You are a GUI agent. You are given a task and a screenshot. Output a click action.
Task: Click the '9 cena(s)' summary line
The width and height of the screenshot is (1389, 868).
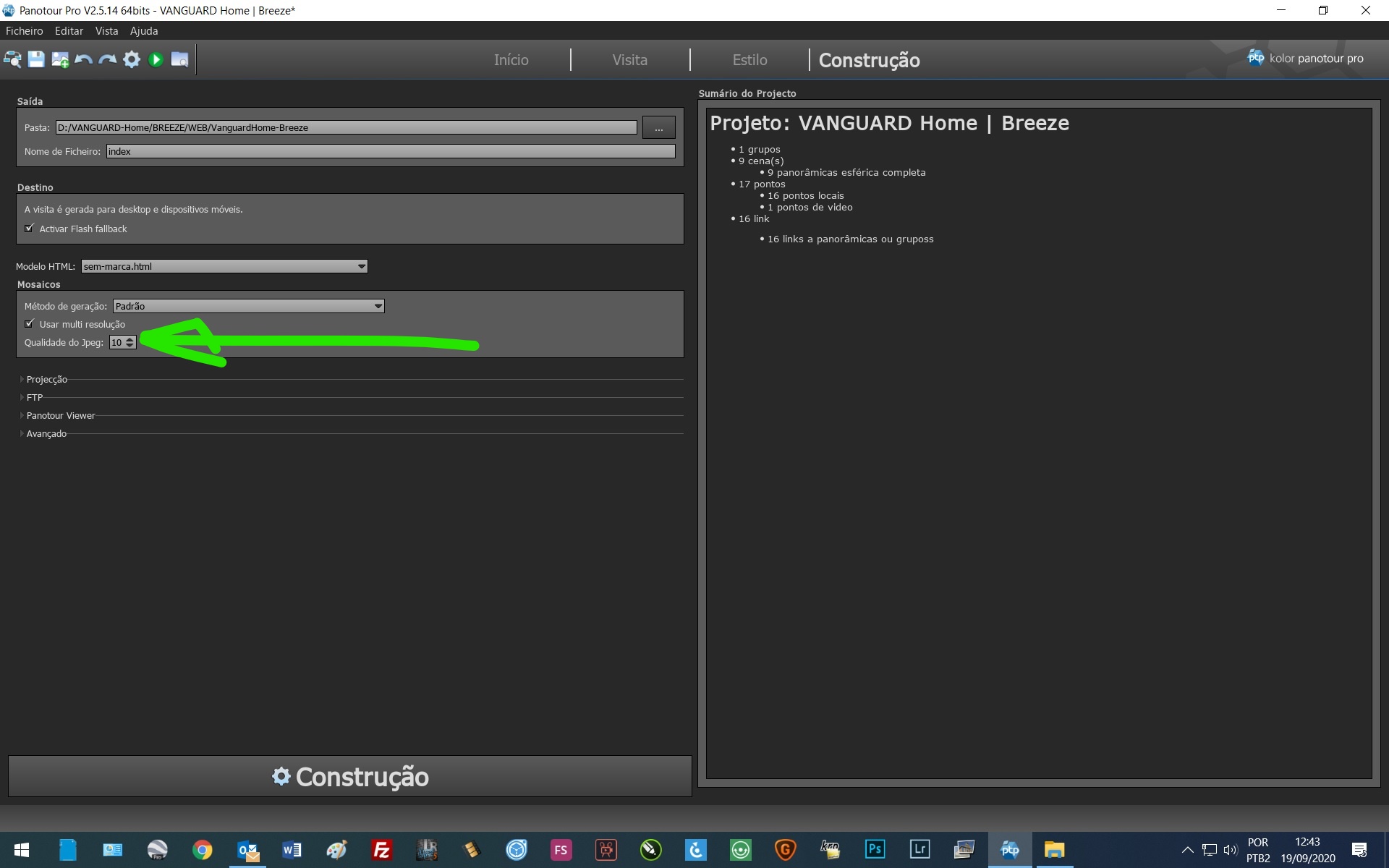[760, 161]
